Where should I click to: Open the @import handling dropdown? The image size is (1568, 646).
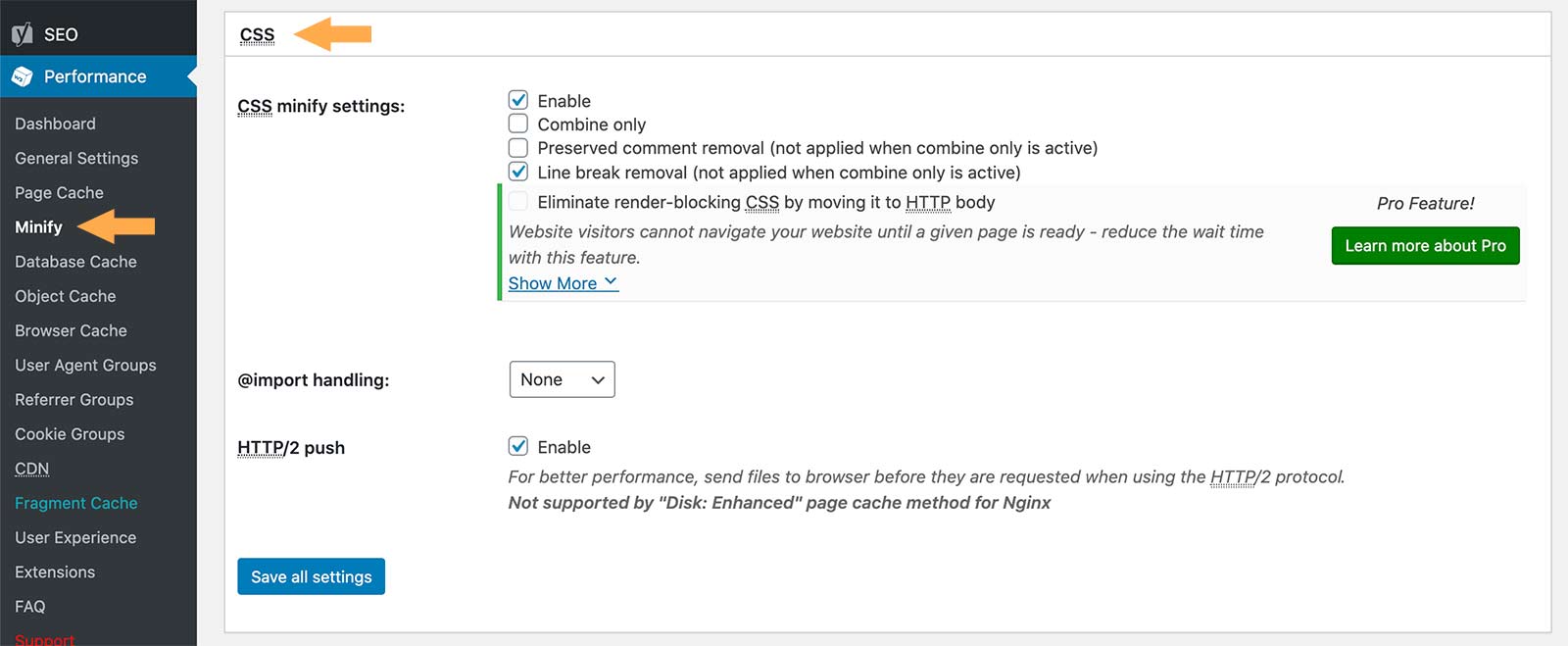click(562, 379)
